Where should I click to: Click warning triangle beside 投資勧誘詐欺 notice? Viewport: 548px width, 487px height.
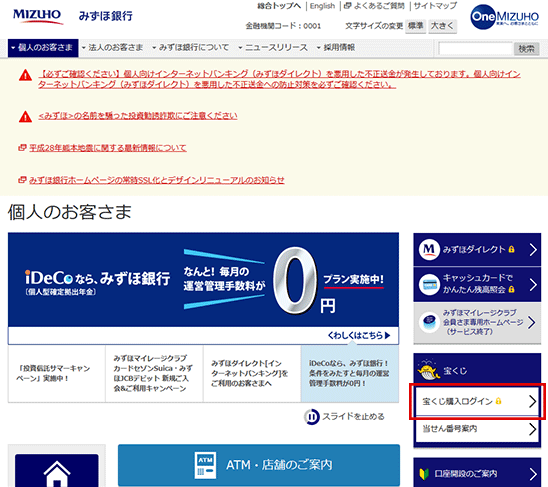pos(25,116)
